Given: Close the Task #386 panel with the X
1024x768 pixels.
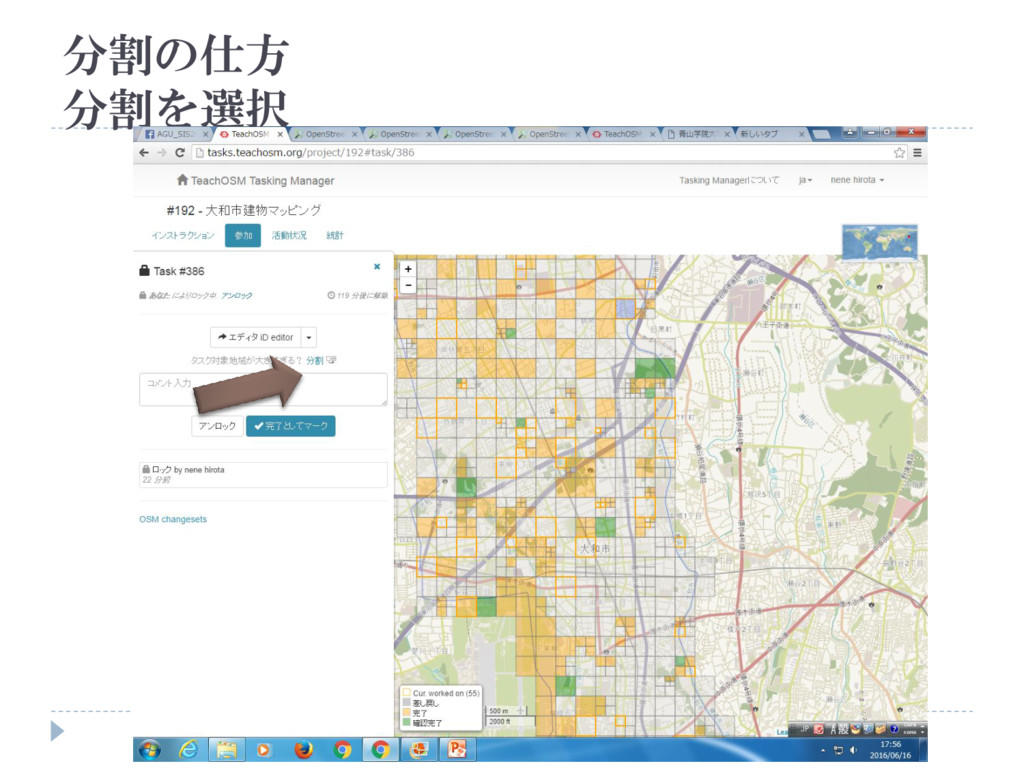Looking at the screenshot, I should [377, 266].
